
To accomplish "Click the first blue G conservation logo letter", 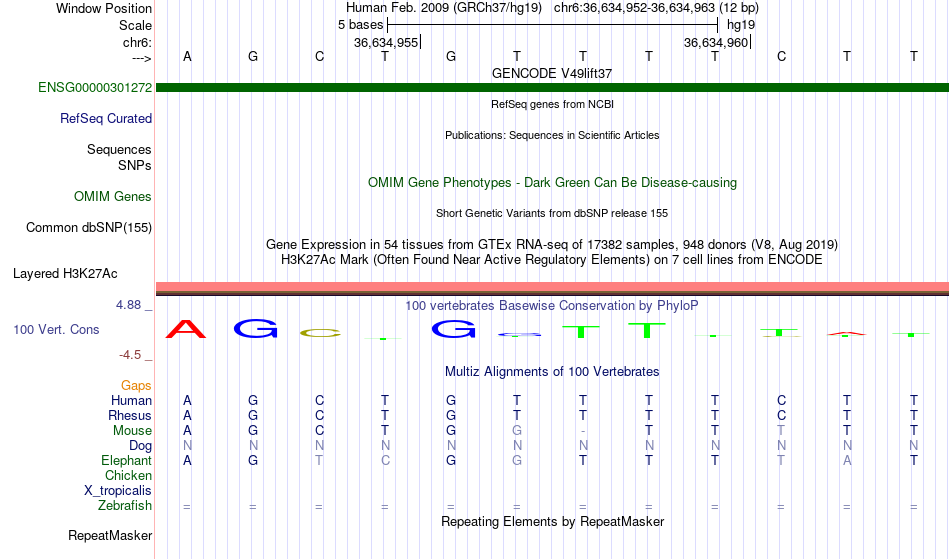I will 255,329.
